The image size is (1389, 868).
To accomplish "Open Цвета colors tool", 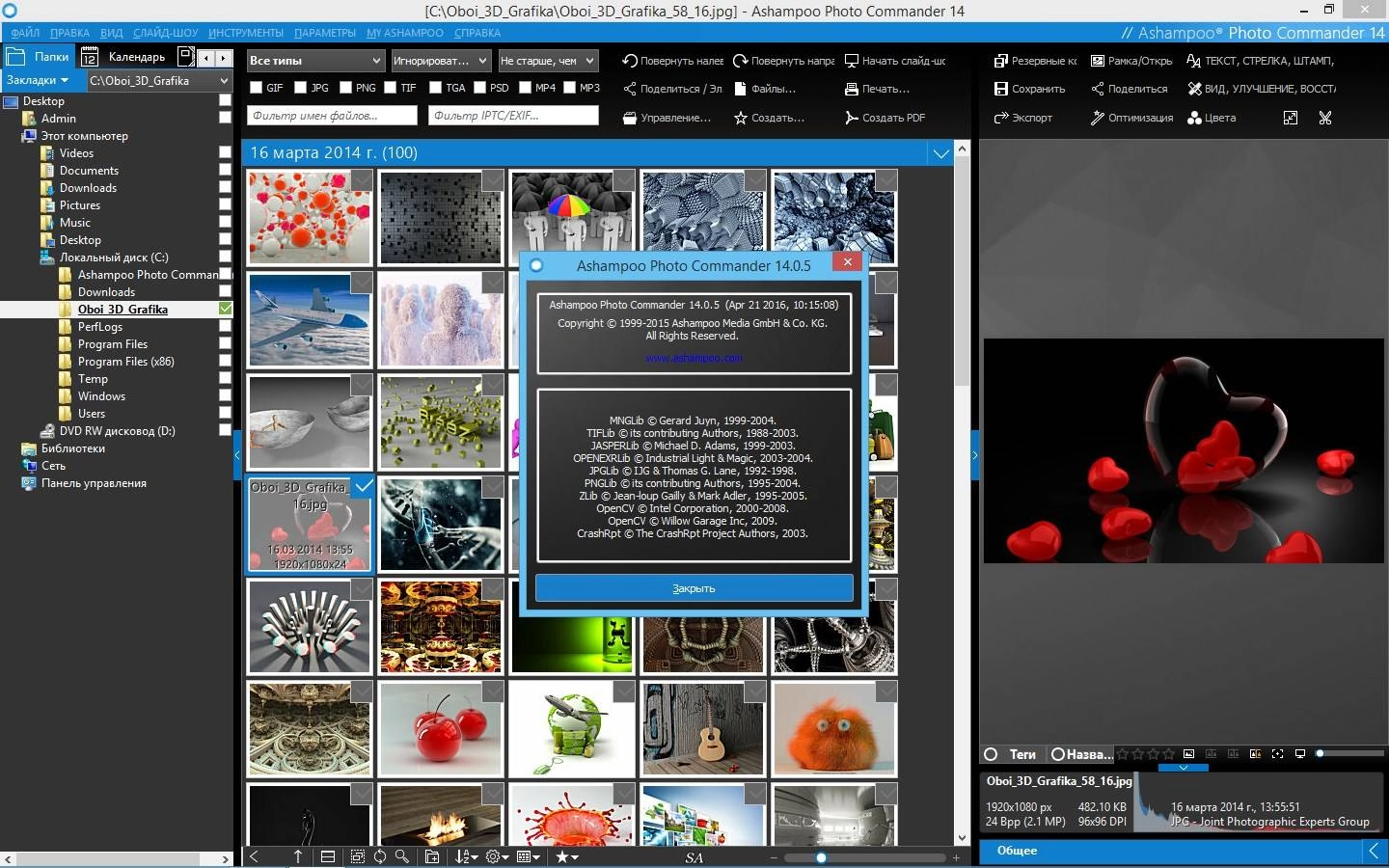I will click(x=1212, y=118).
